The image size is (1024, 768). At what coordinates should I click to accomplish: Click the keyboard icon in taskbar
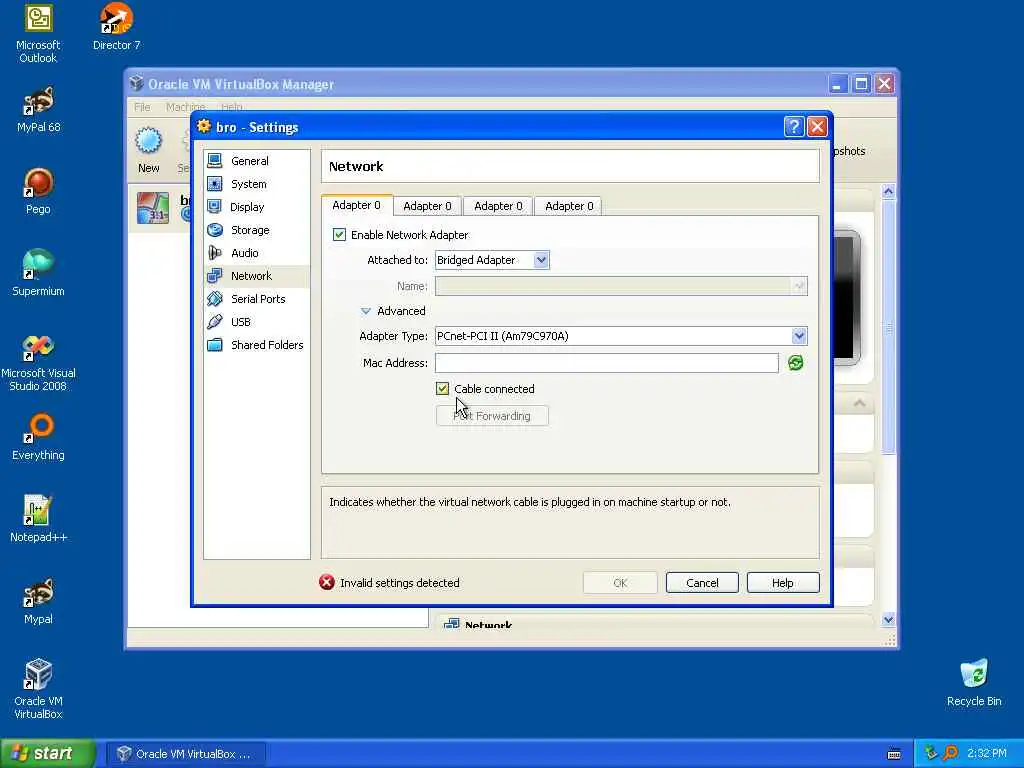894,754
